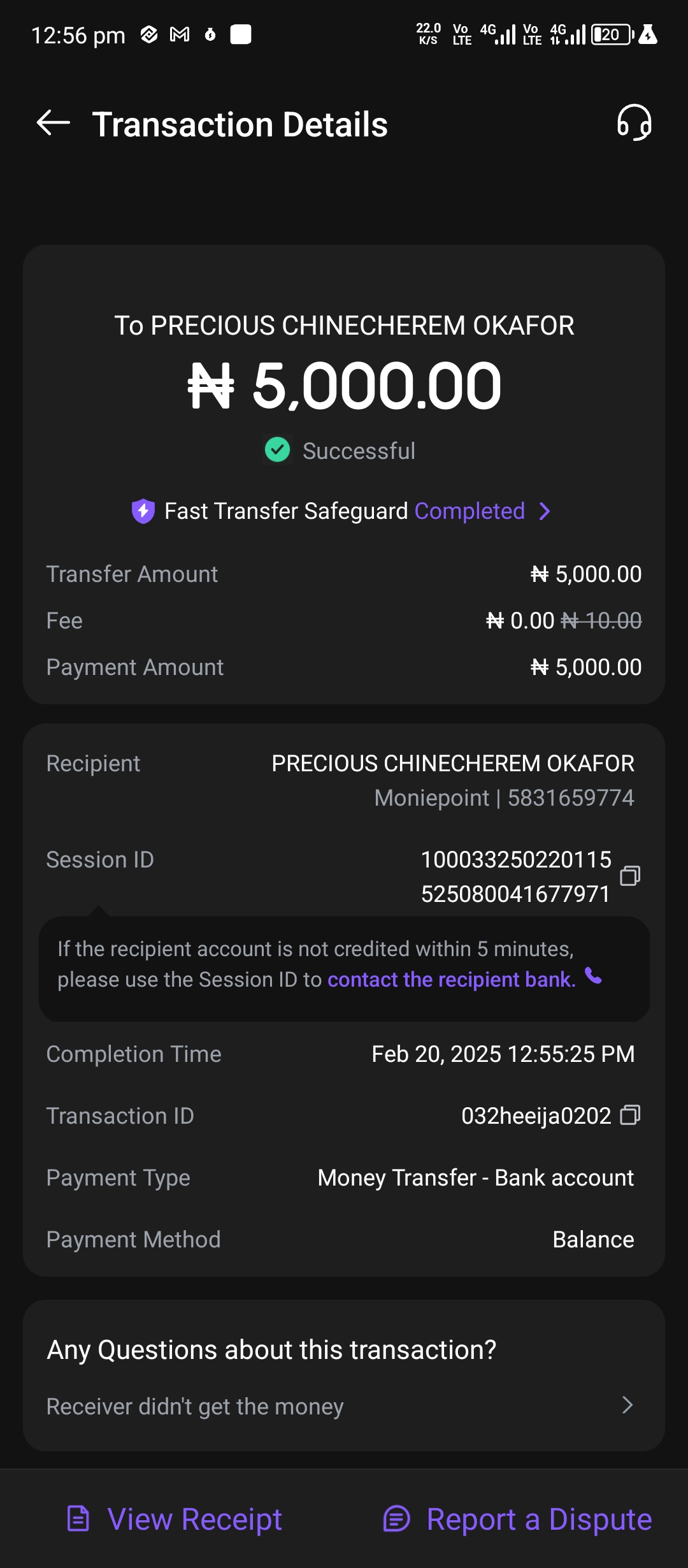688x1568 pixels.
Task: Tap the Transaction Details page title
Action: (240, 124)
